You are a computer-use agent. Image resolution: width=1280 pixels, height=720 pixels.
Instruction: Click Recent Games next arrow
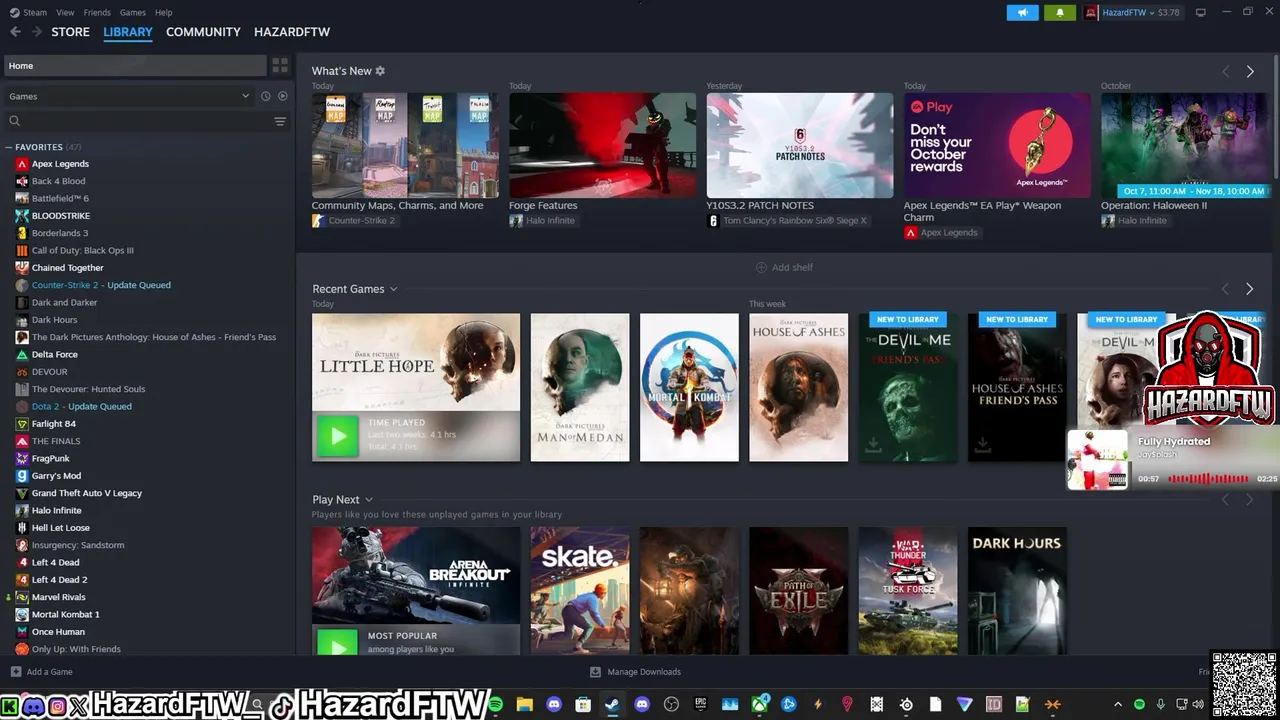(1249, 289)
